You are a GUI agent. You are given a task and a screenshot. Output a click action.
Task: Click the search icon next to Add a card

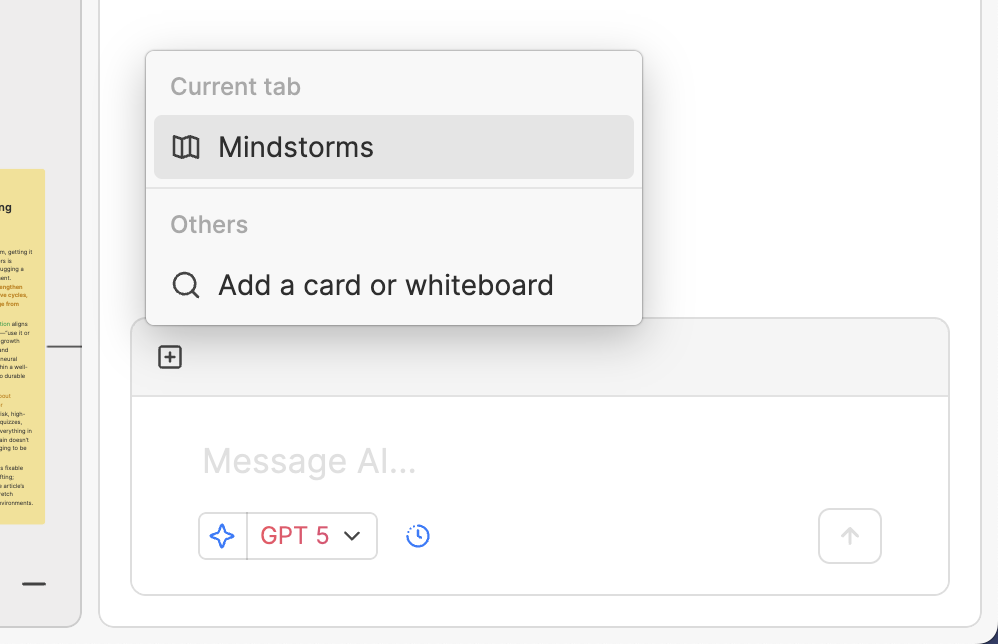pos(185,285)
